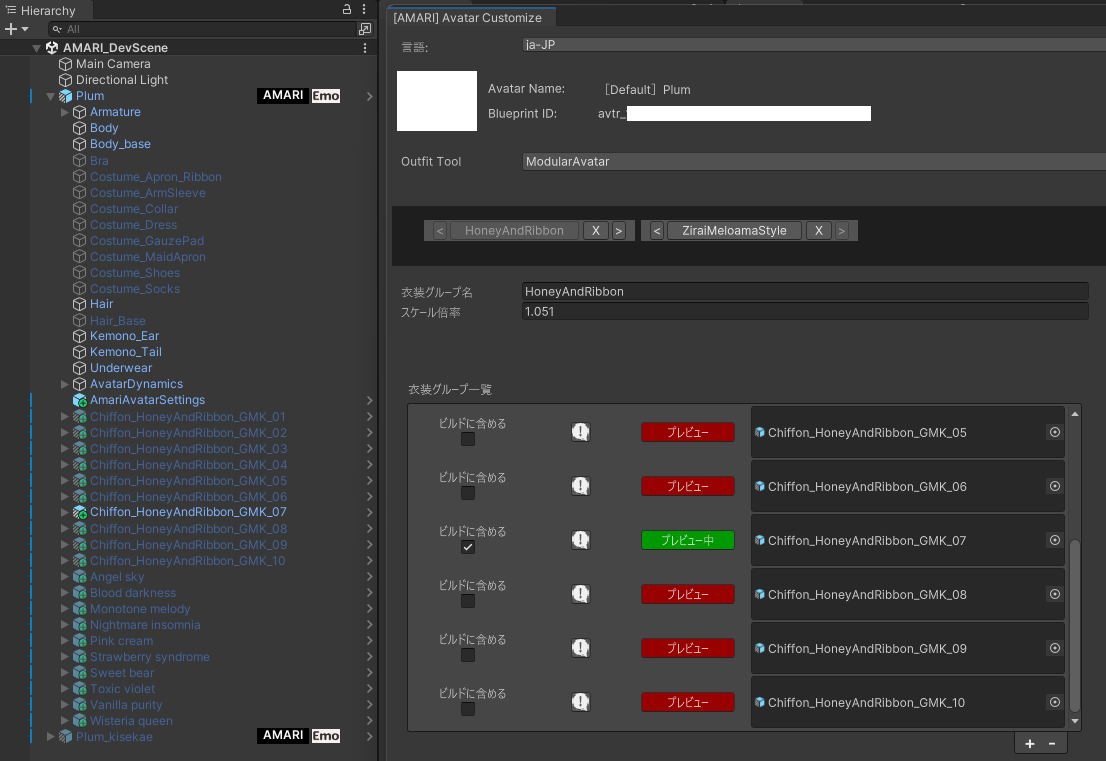Toggle the red preview button for GMK_05
Viewport: 1106px width, 761px height.
[688, 432]
